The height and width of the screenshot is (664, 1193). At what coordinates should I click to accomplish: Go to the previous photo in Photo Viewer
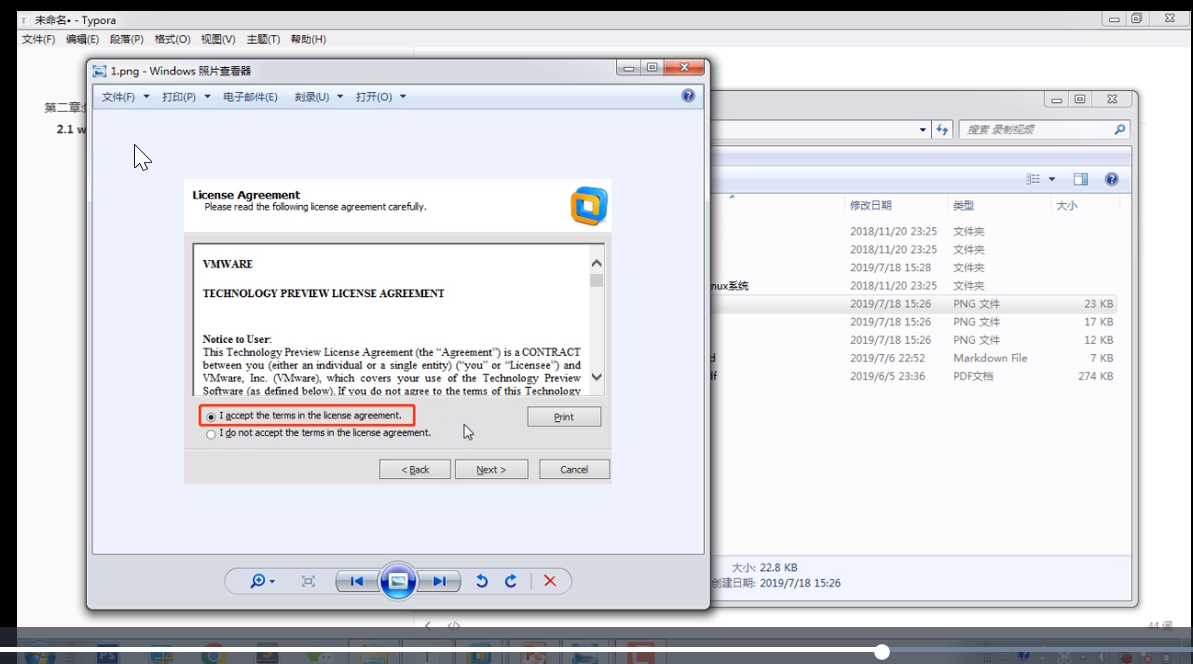[356, 582]
